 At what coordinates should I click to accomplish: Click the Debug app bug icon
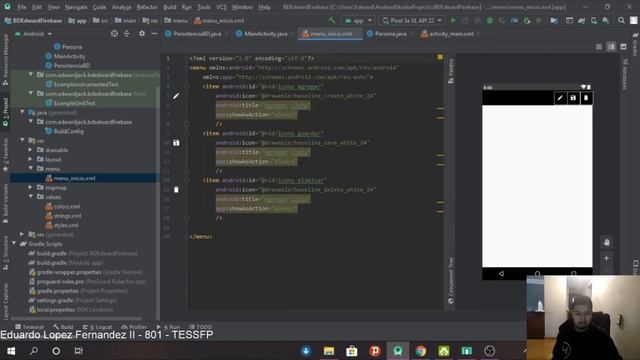pos(489,20)
